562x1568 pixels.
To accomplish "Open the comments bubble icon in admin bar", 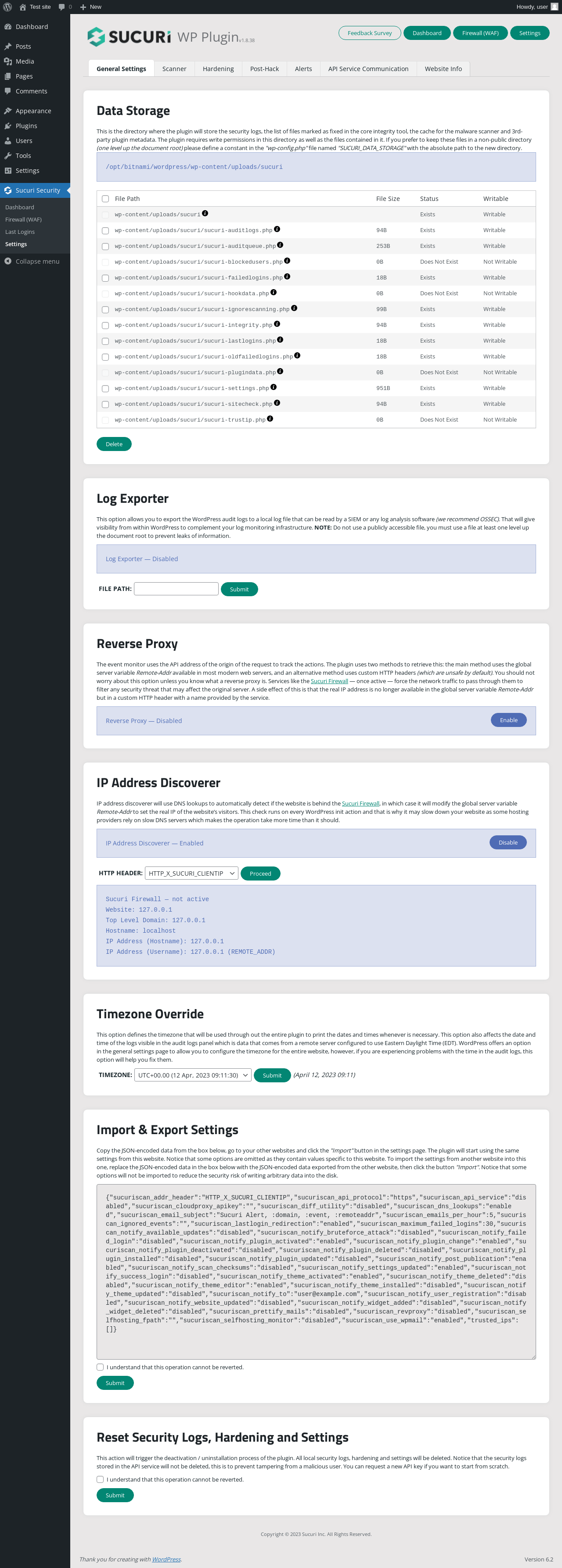I will (61, 7).
